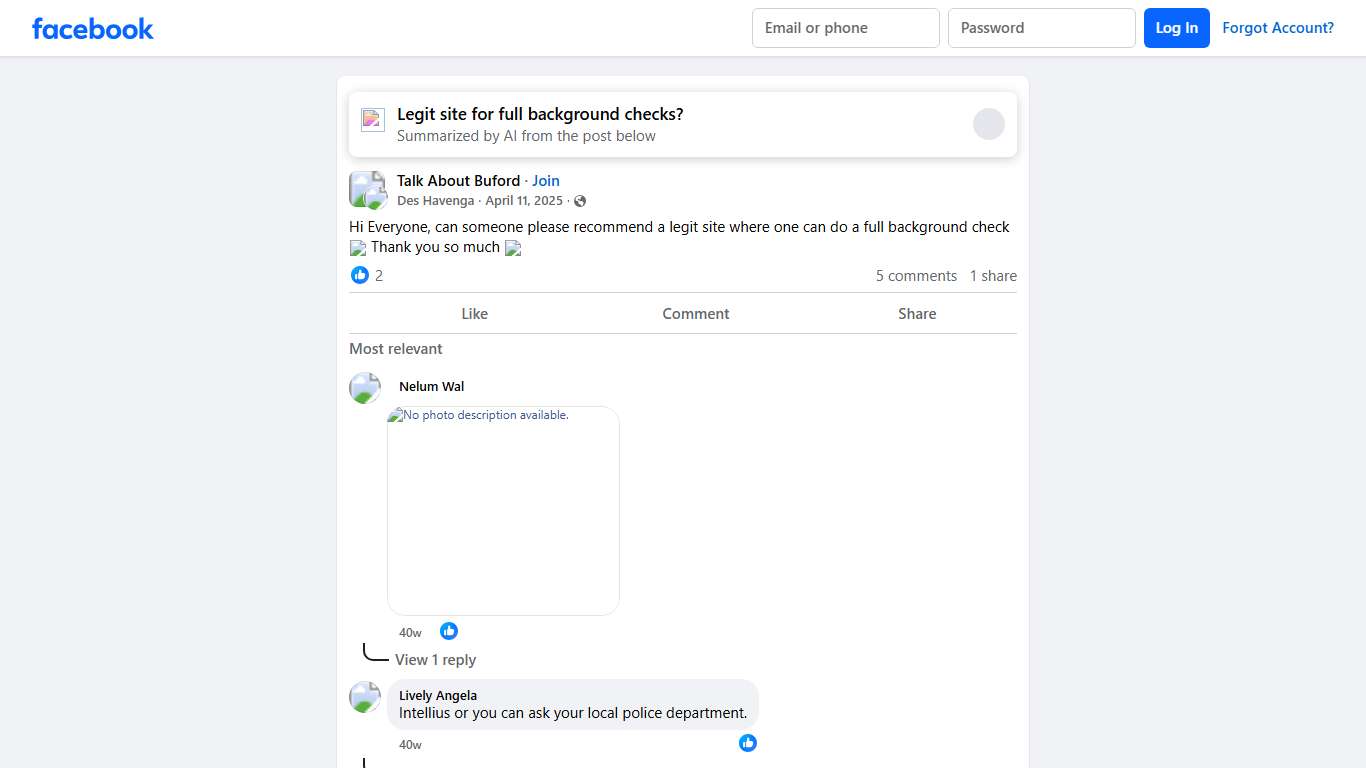Click Nelum Wal's profile picture
The width and height of the screenshot is (1366, 768).
pos(365,388)
